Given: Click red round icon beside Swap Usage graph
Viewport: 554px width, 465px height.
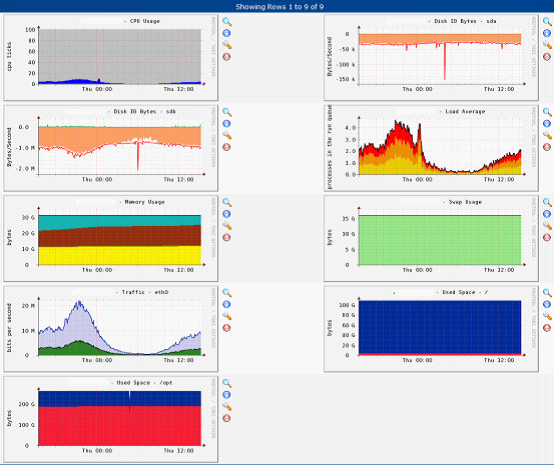Looking at the screenshot, I should (x=547, y=237).
